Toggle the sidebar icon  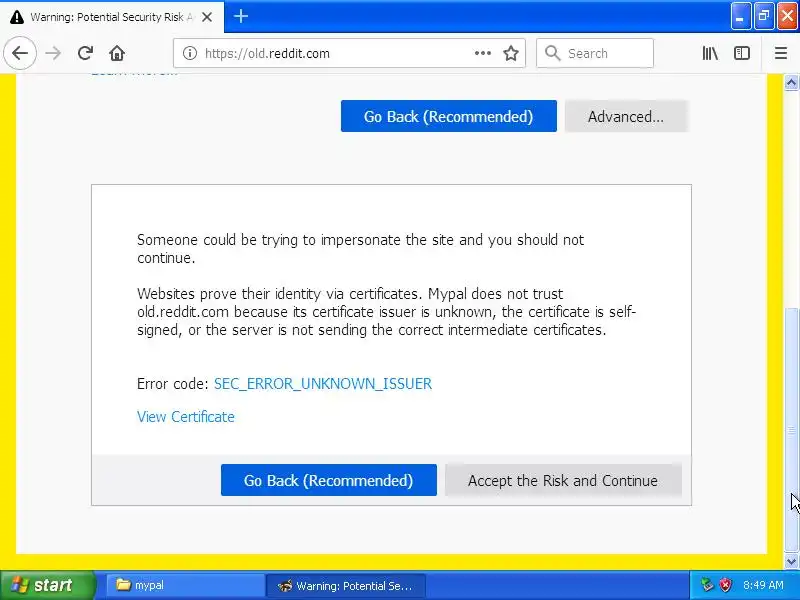tap(741, 53)
